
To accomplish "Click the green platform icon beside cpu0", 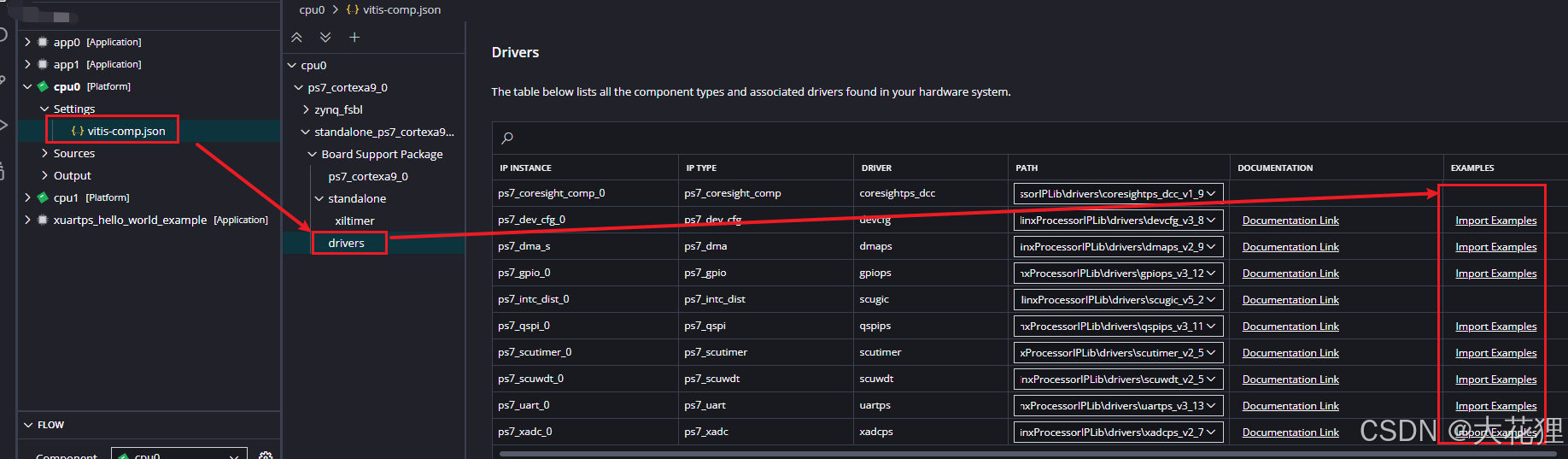I will point(43,86).
